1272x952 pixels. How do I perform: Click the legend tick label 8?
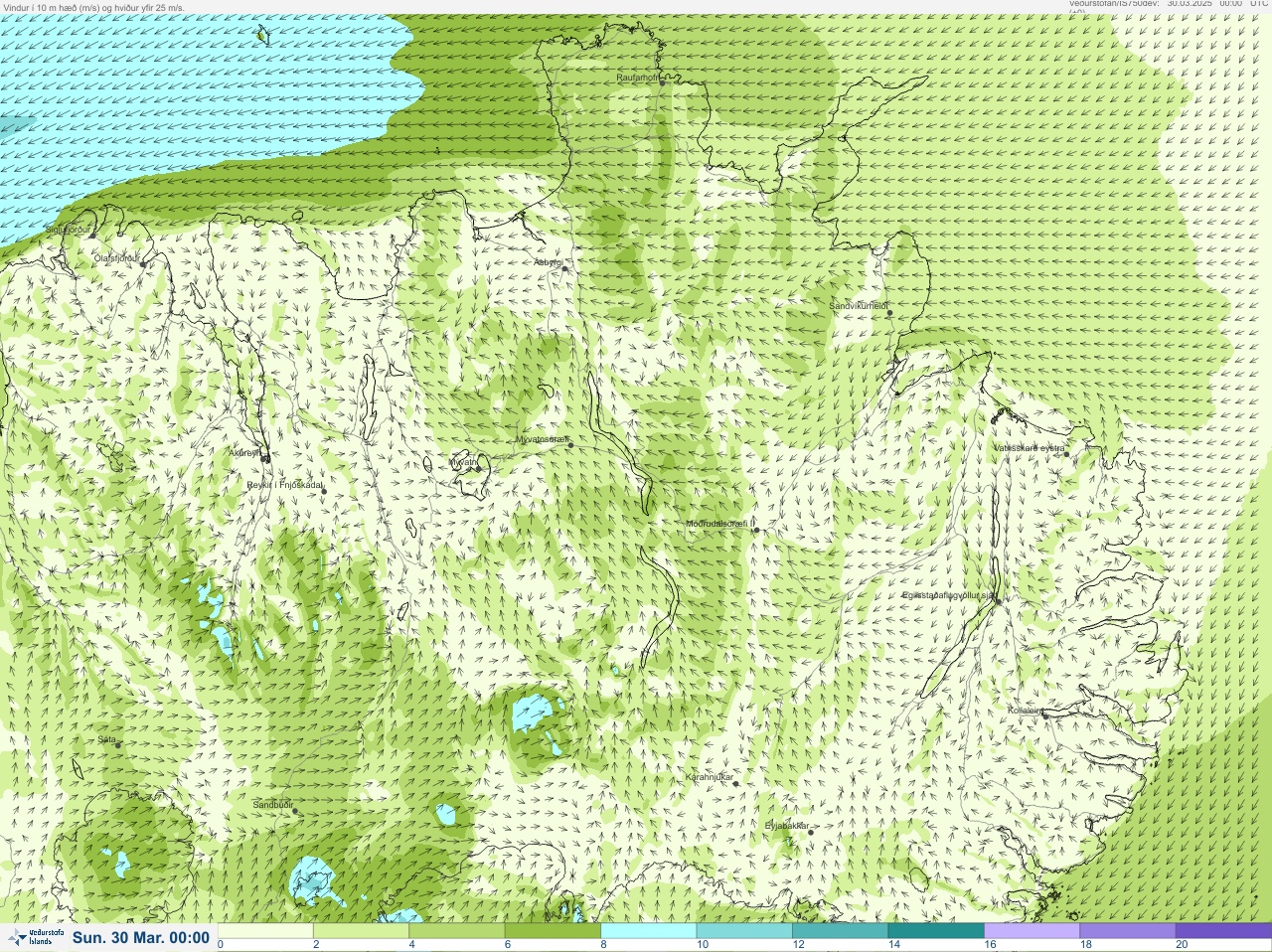[x=604, y=945]
